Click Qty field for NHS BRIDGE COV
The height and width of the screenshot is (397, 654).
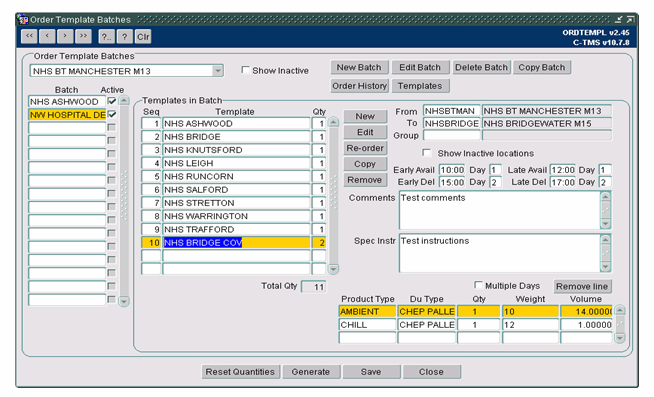319,242
